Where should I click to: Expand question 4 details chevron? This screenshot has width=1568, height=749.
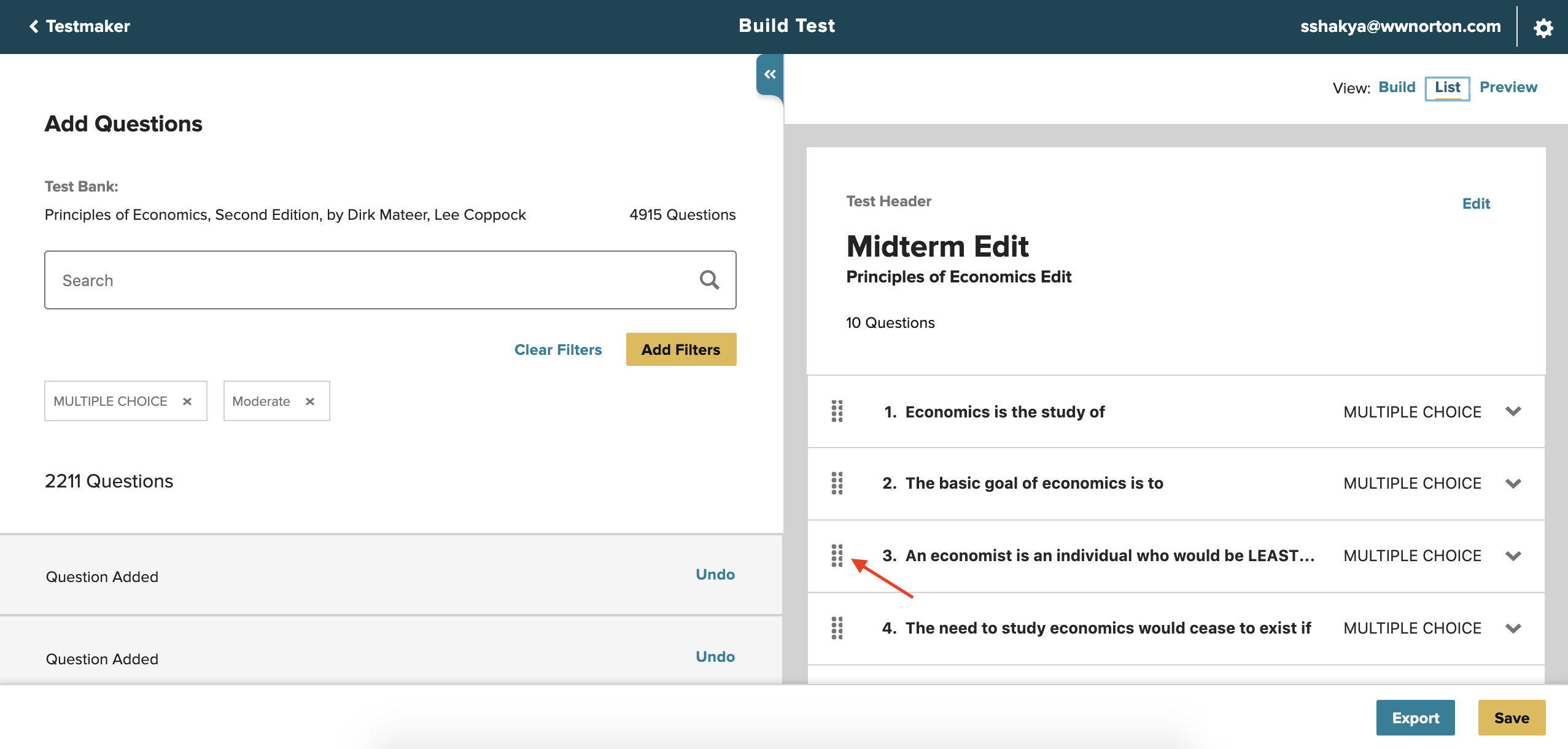point(1513,629)
